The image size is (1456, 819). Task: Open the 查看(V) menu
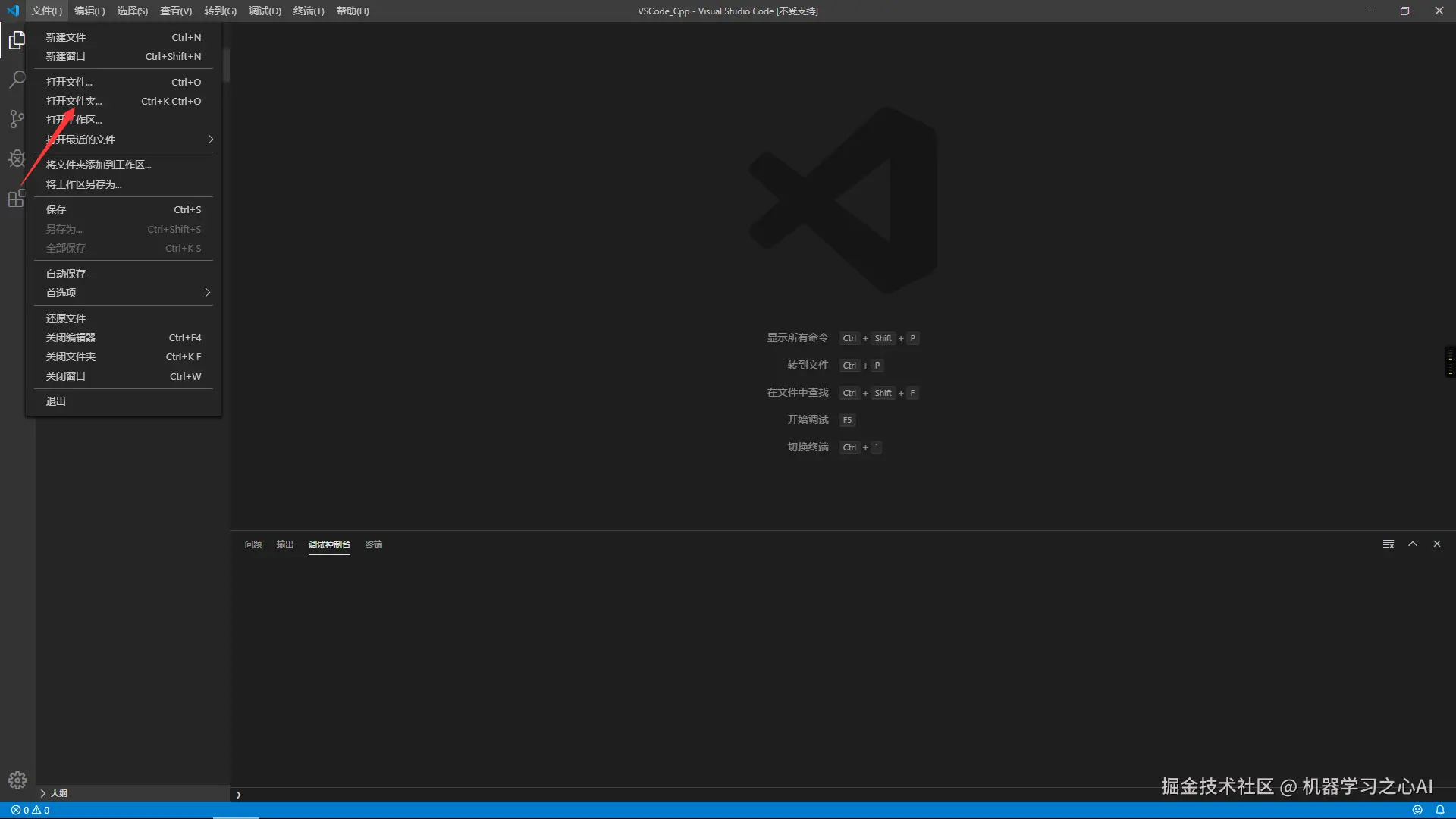176,11
